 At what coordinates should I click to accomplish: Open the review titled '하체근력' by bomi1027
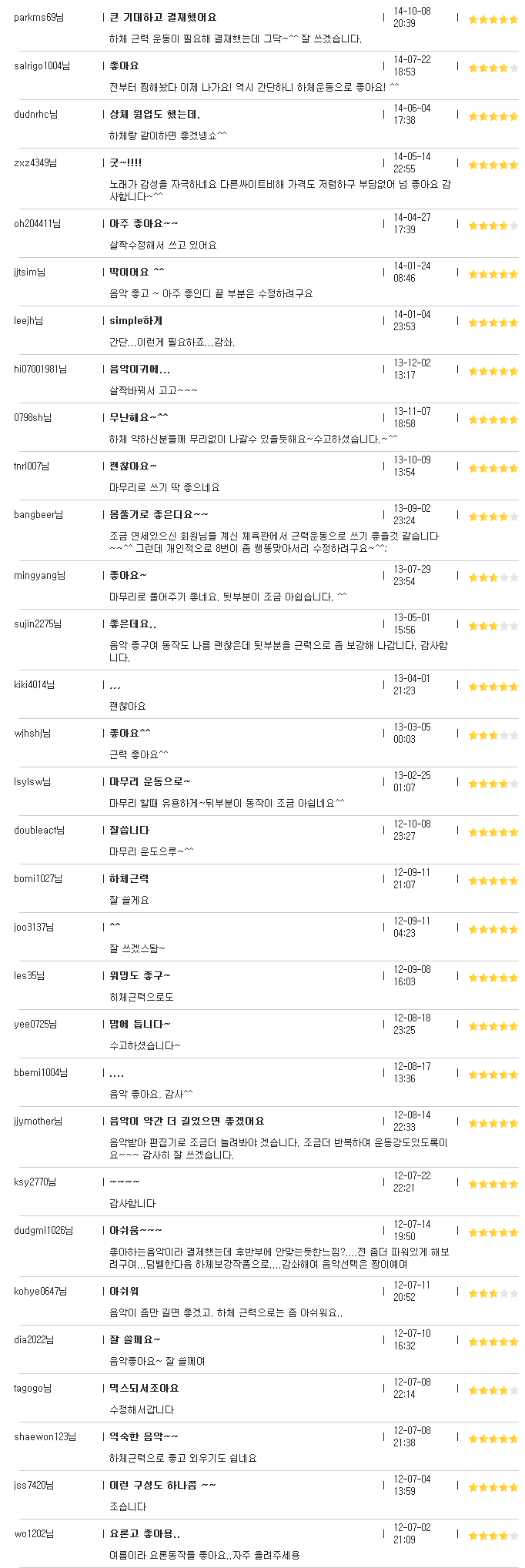click(129, 879)
